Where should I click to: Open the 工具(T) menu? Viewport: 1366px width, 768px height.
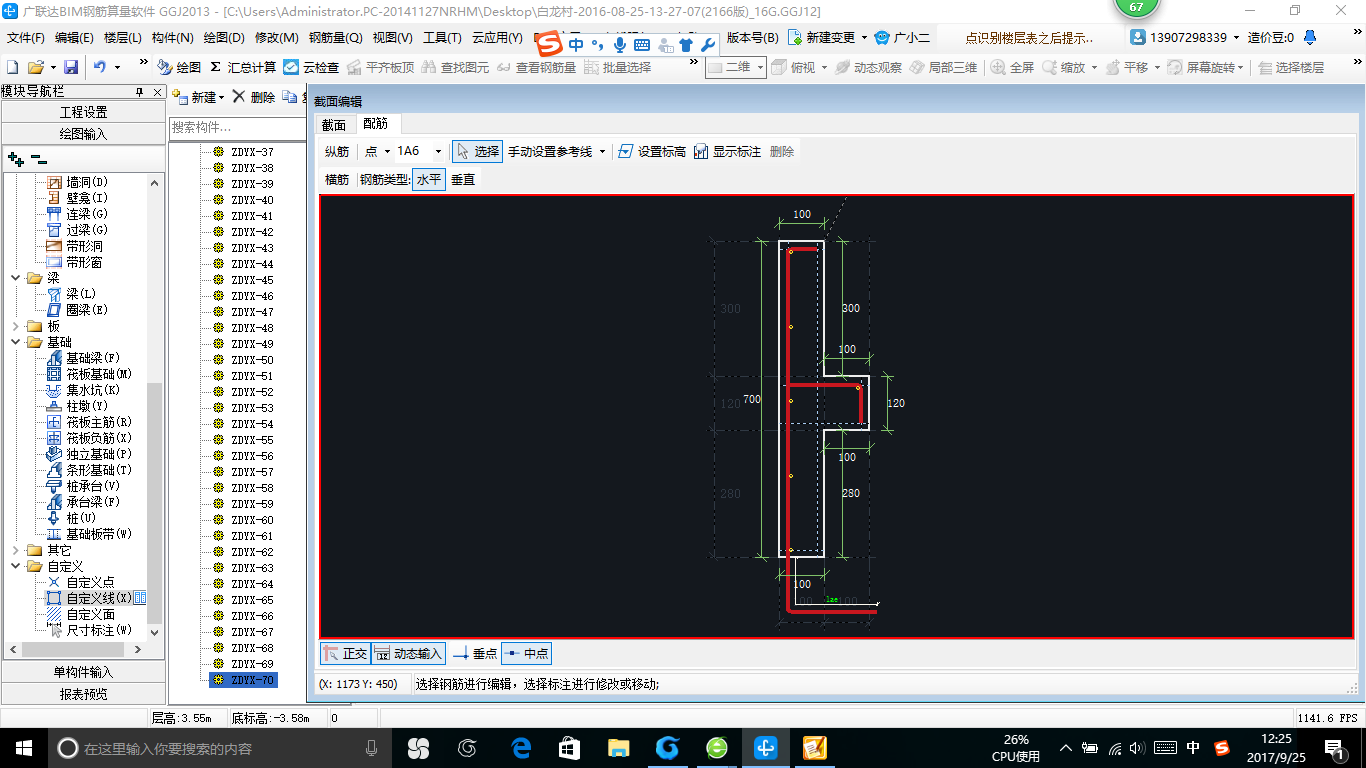442,37
